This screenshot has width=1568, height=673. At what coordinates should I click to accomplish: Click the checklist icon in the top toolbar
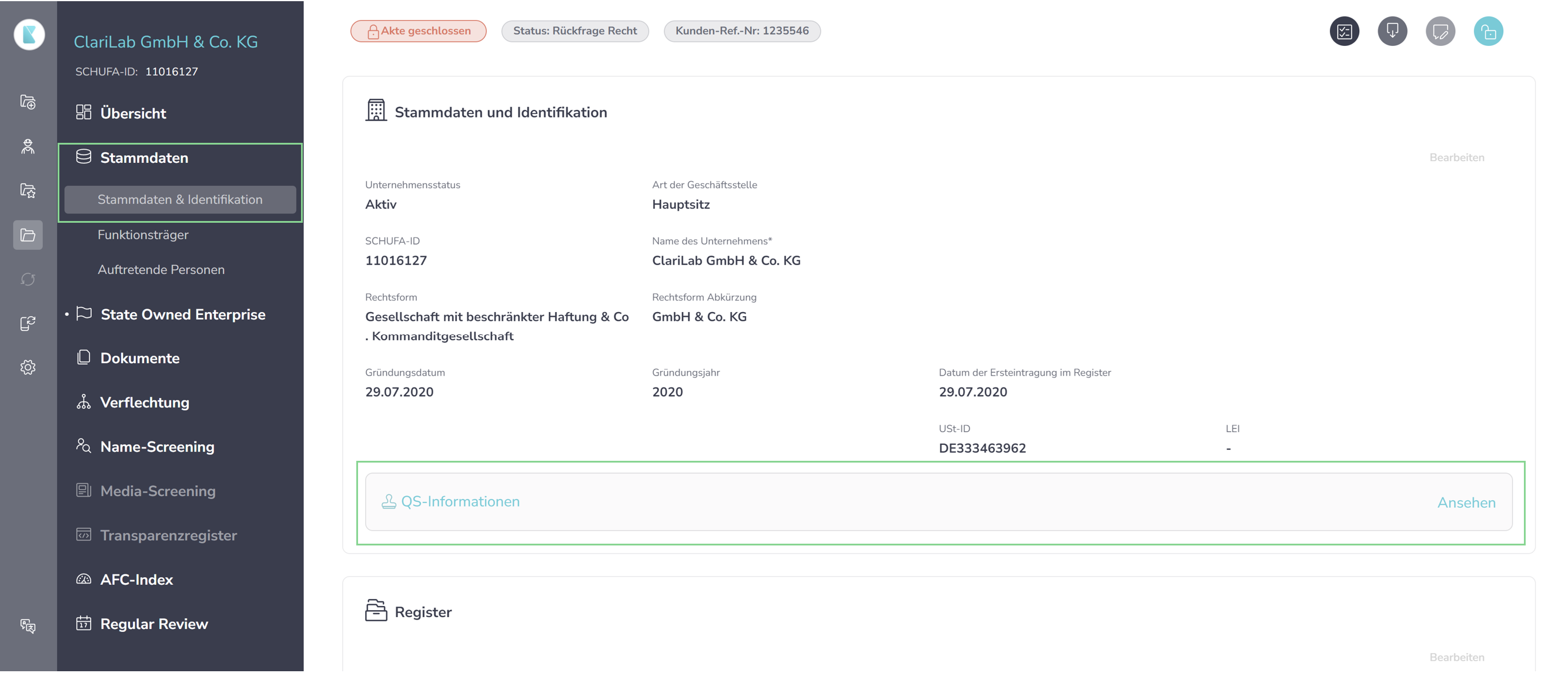(x=1344, y=31)
